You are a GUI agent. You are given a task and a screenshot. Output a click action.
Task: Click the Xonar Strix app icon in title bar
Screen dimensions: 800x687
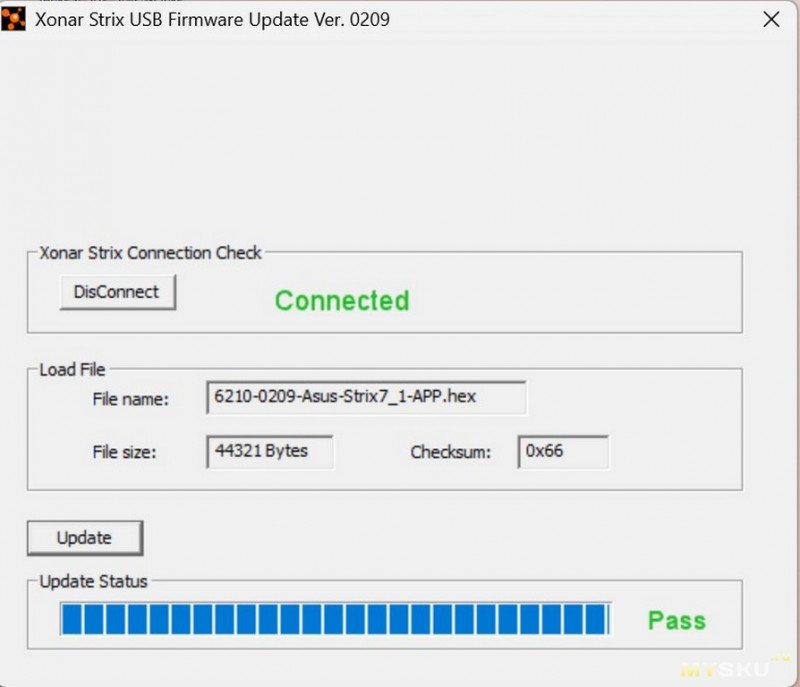[x=14, y=18]
